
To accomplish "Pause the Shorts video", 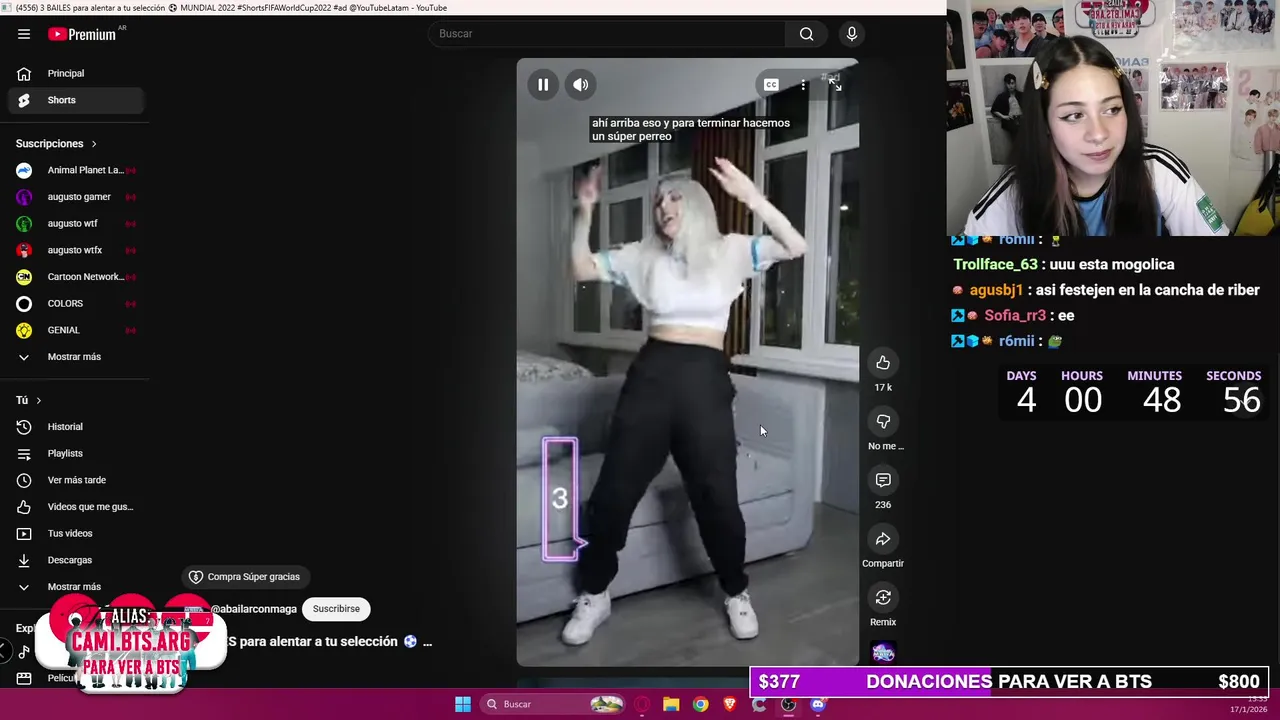I will pos(543,85).
